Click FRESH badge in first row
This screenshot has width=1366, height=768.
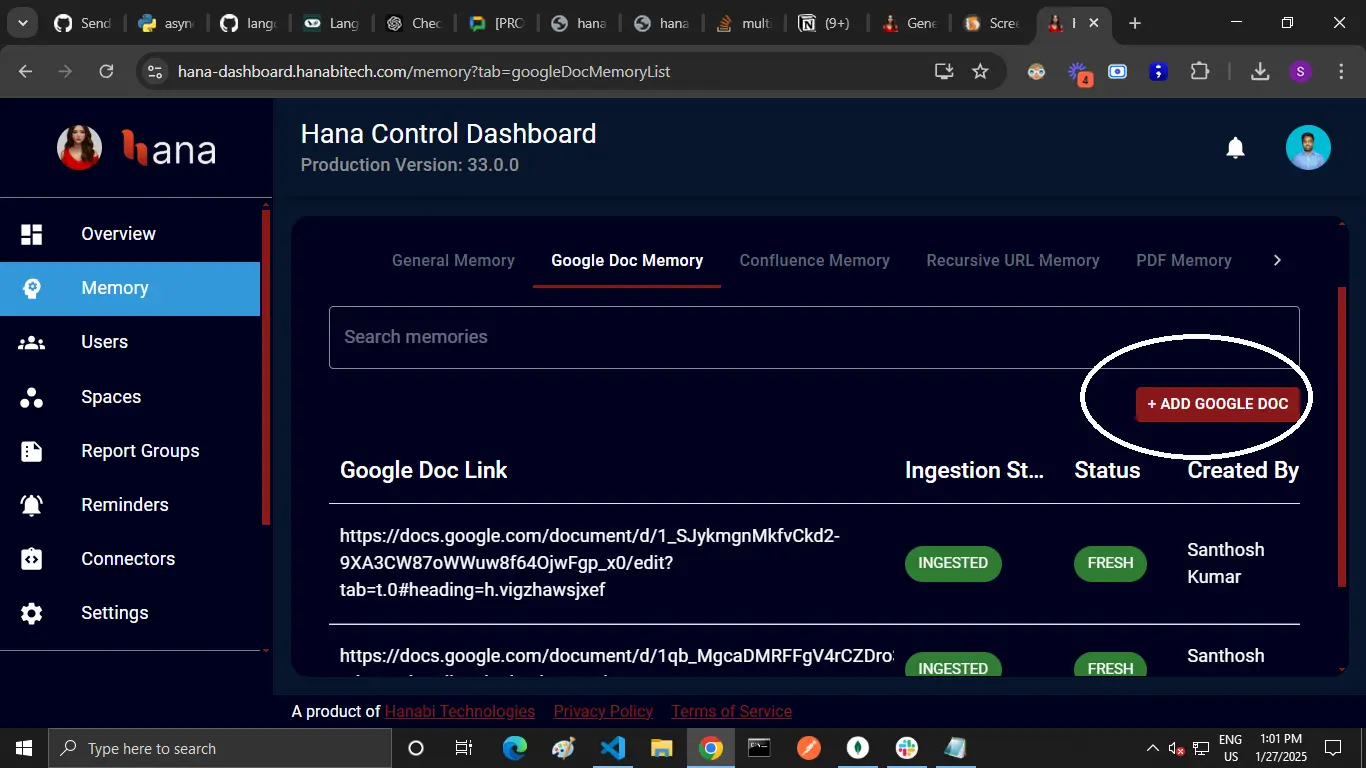(1110, 563)
